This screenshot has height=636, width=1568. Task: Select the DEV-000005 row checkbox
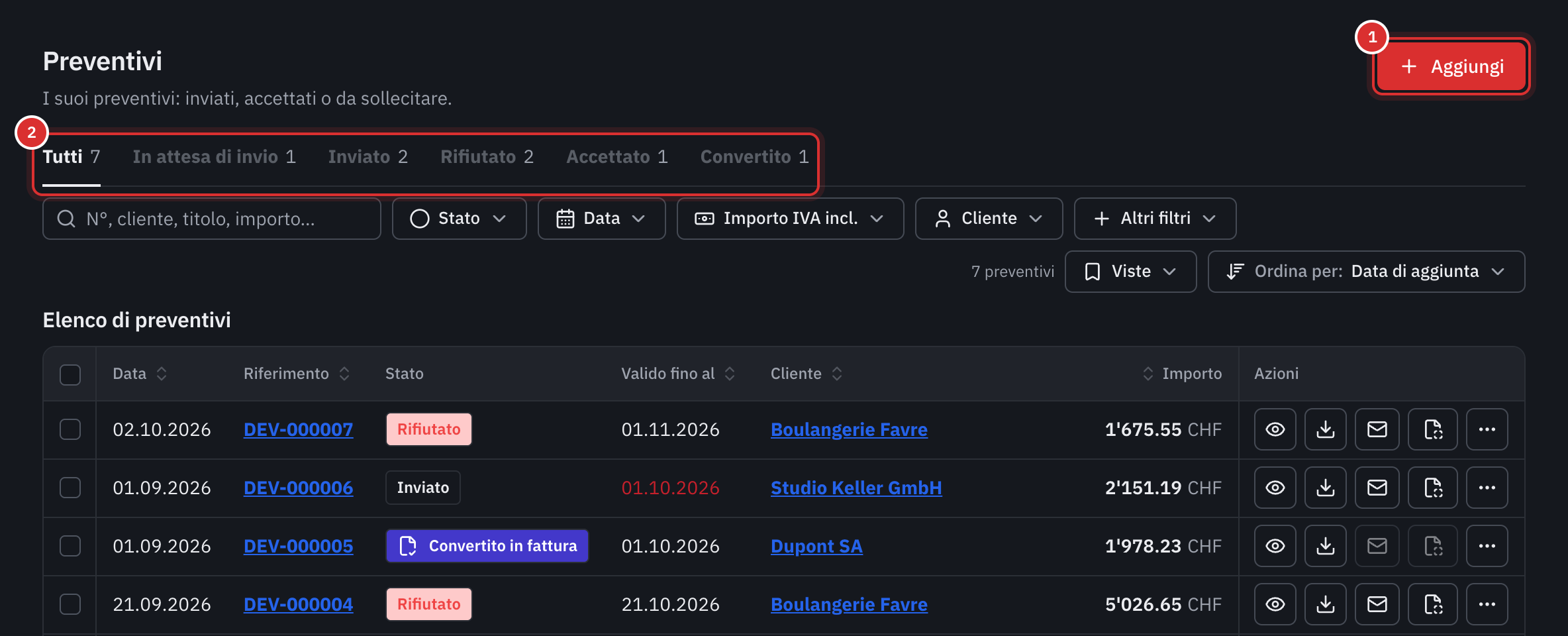click(x=70, y=546)
